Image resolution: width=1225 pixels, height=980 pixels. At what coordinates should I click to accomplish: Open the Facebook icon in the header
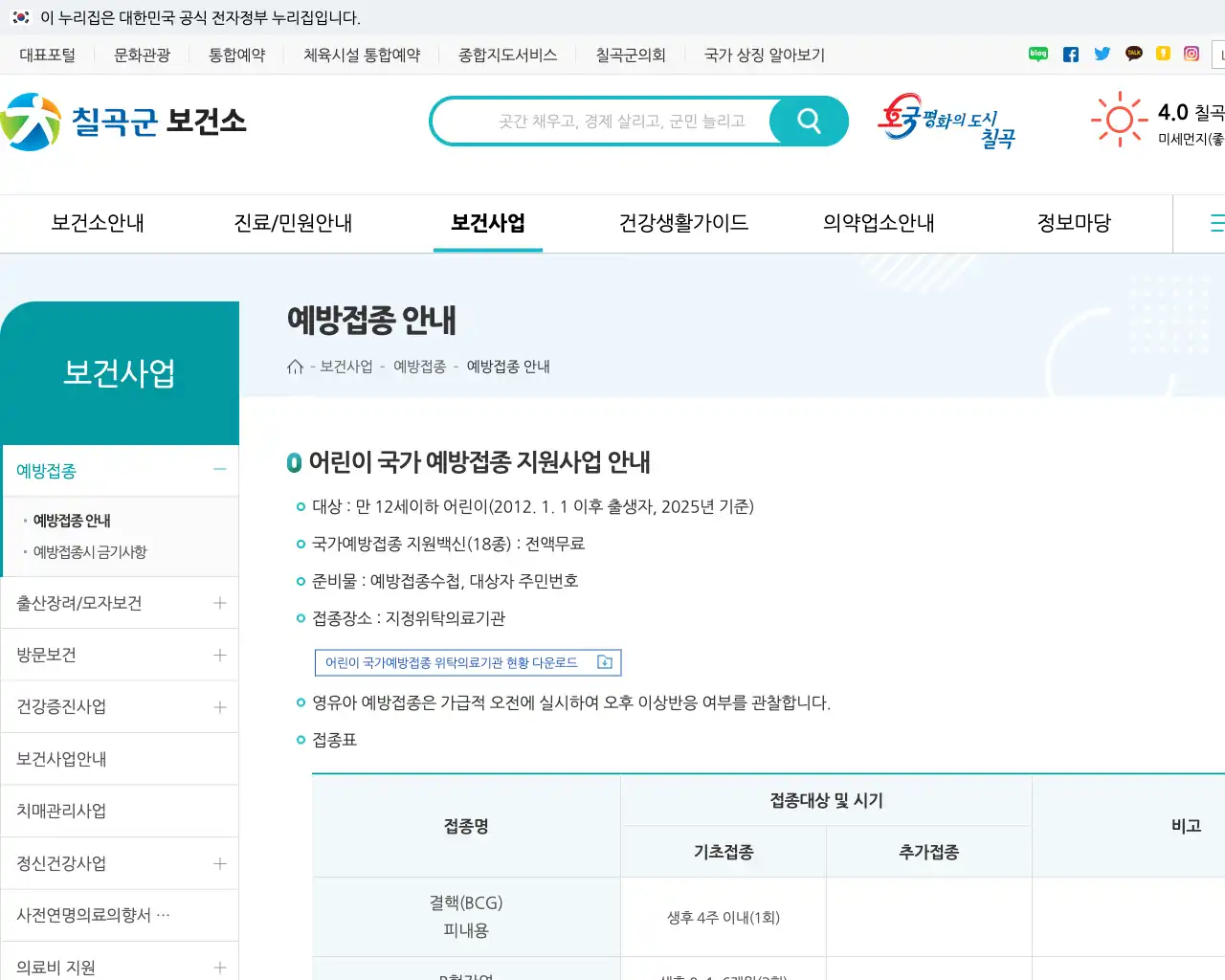tap(1071, 54)
